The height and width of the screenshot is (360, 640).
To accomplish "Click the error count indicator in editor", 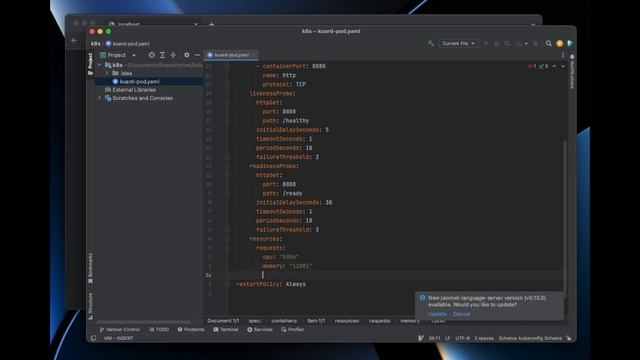I will pyautogui.click(x=532, y=66).
